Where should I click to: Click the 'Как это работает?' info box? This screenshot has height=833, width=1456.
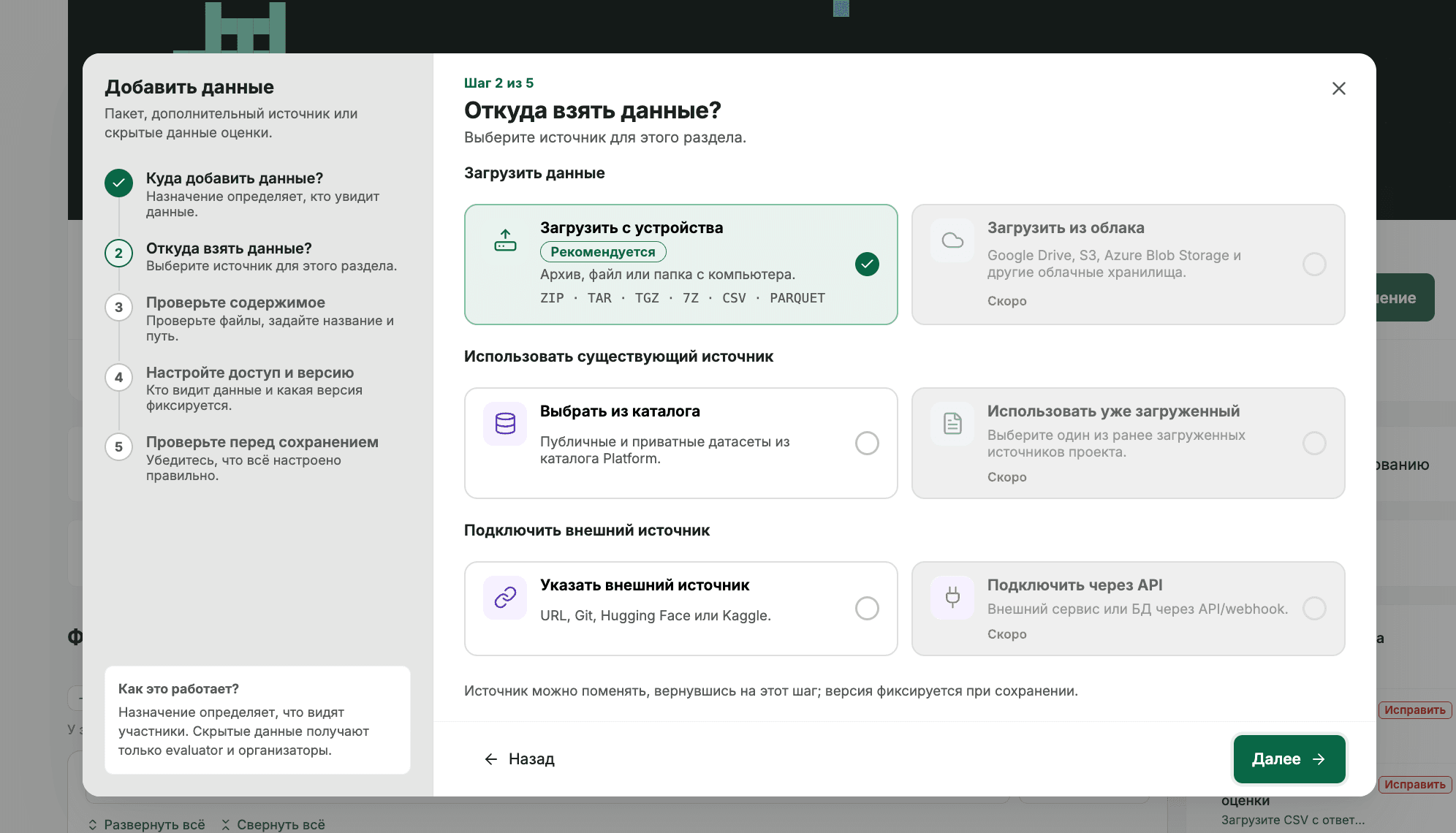[257, 720]
